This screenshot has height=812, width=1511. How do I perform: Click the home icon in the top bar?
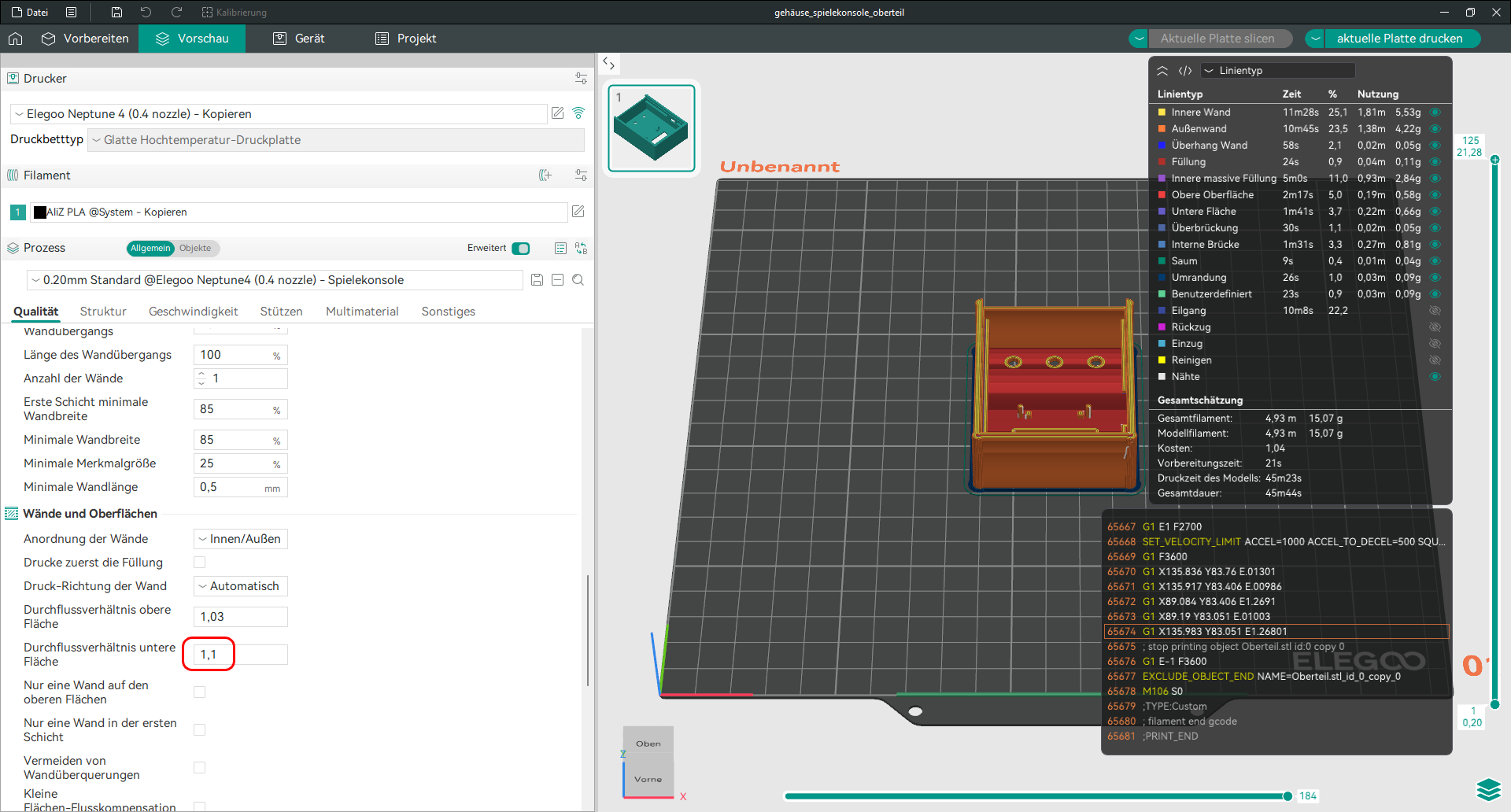point(16,39)
